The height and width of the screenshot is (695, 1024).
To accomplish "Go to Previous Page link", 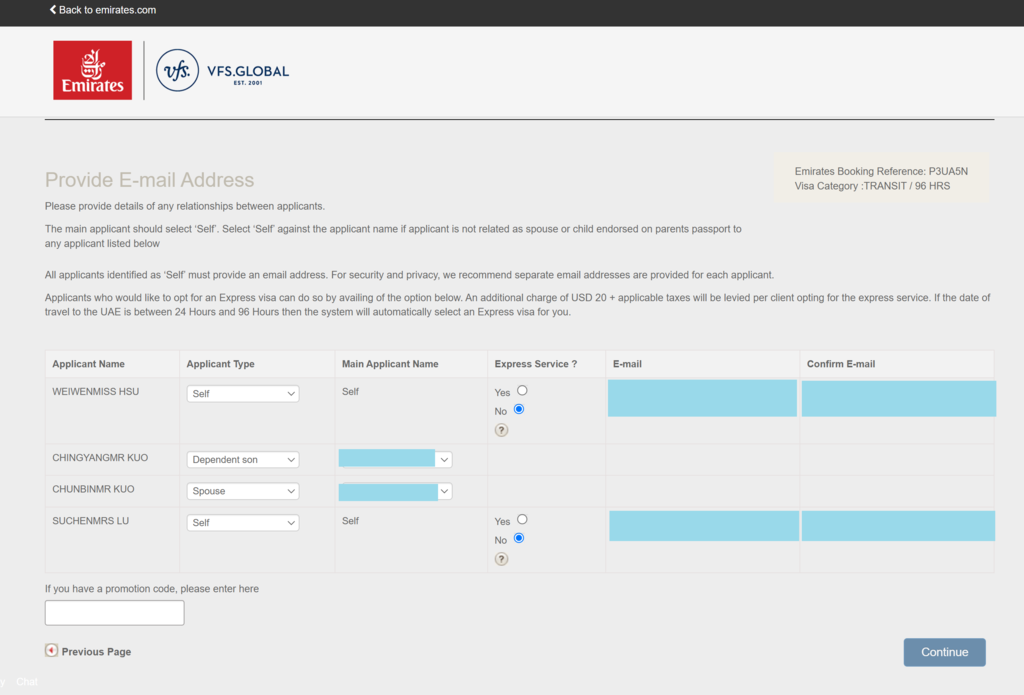I will point(96,652).
